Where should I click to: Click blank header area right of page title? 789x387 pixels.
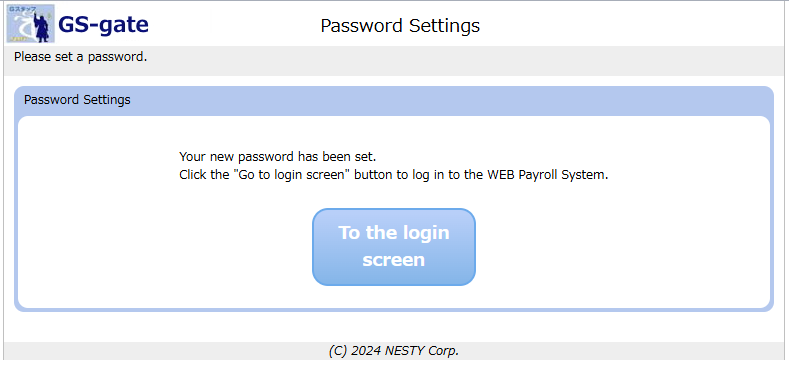coord(629,25)
